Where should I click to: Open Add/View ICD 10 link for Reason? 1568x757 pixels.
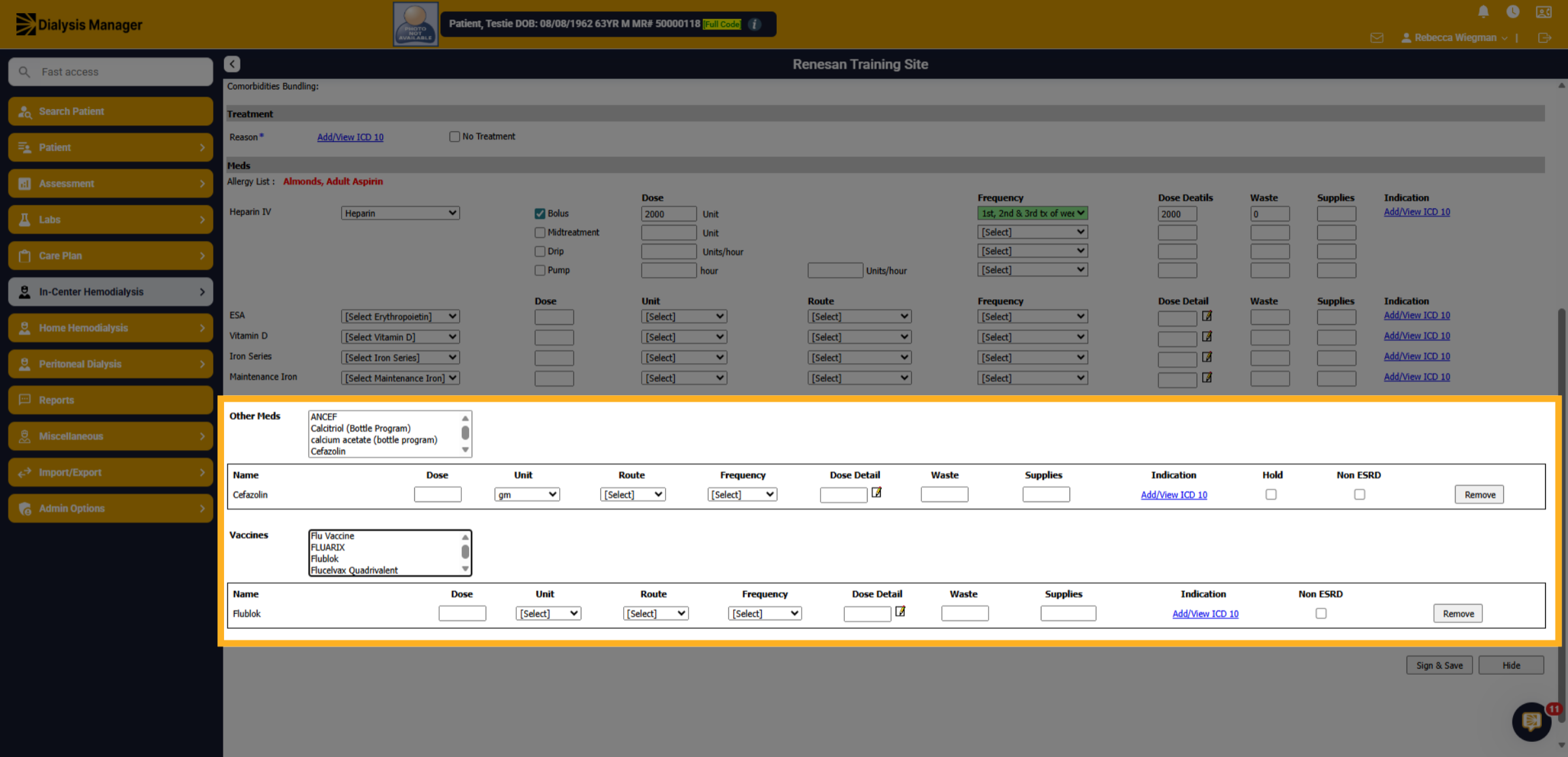click(x=350, y=137)
